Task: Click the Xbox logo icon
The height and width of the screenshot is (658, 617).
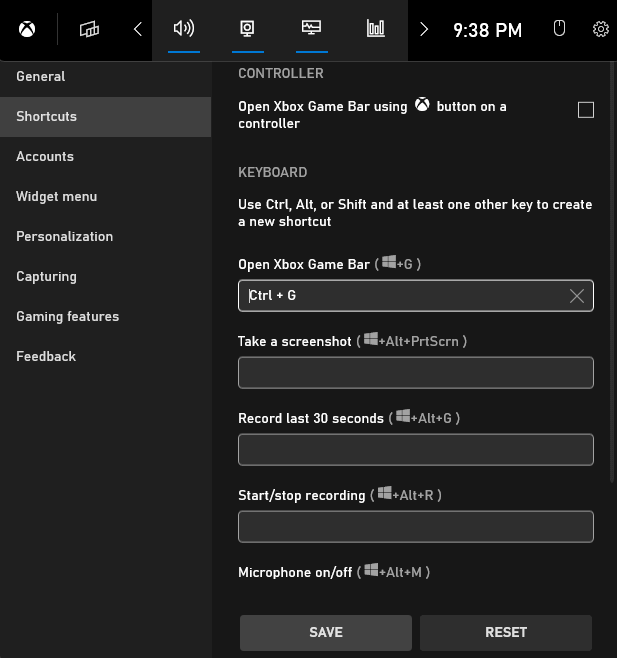Action: [x=27, y=29]
